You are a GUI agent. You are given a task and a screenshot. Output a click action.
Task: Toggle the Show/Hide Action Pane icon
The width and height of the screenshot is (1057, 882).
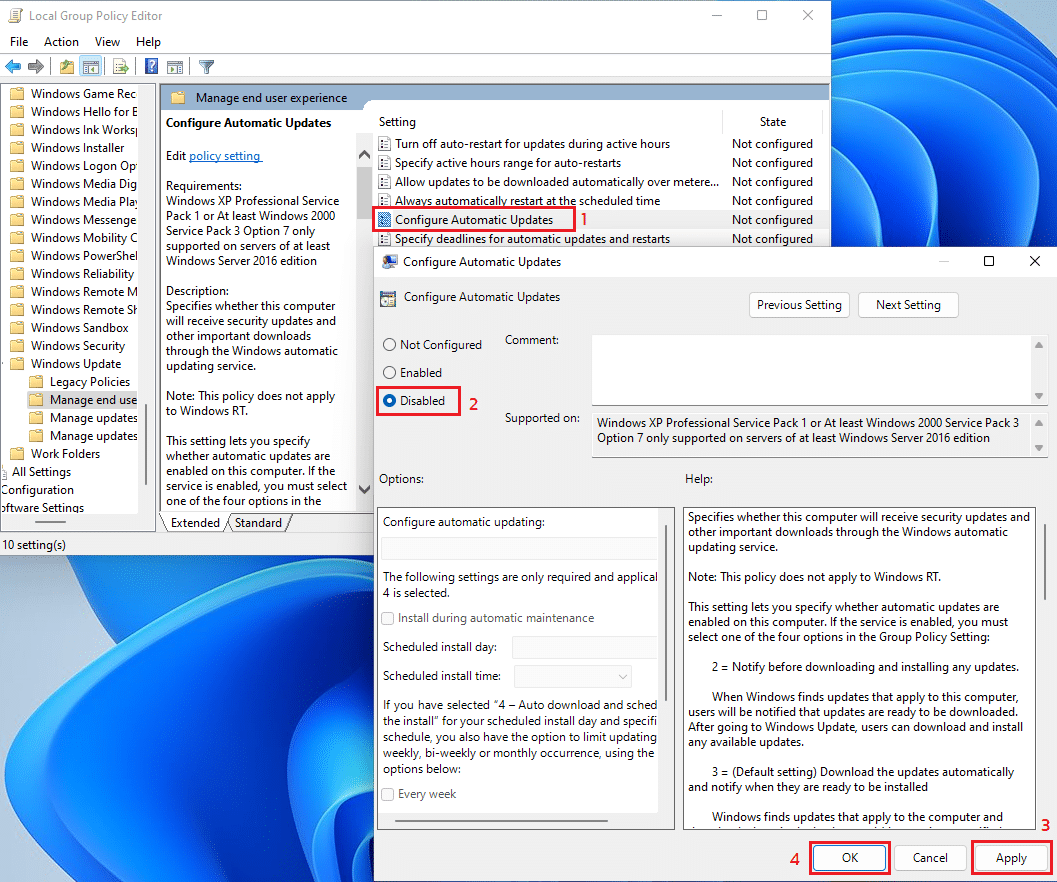[x=175, y=66]
